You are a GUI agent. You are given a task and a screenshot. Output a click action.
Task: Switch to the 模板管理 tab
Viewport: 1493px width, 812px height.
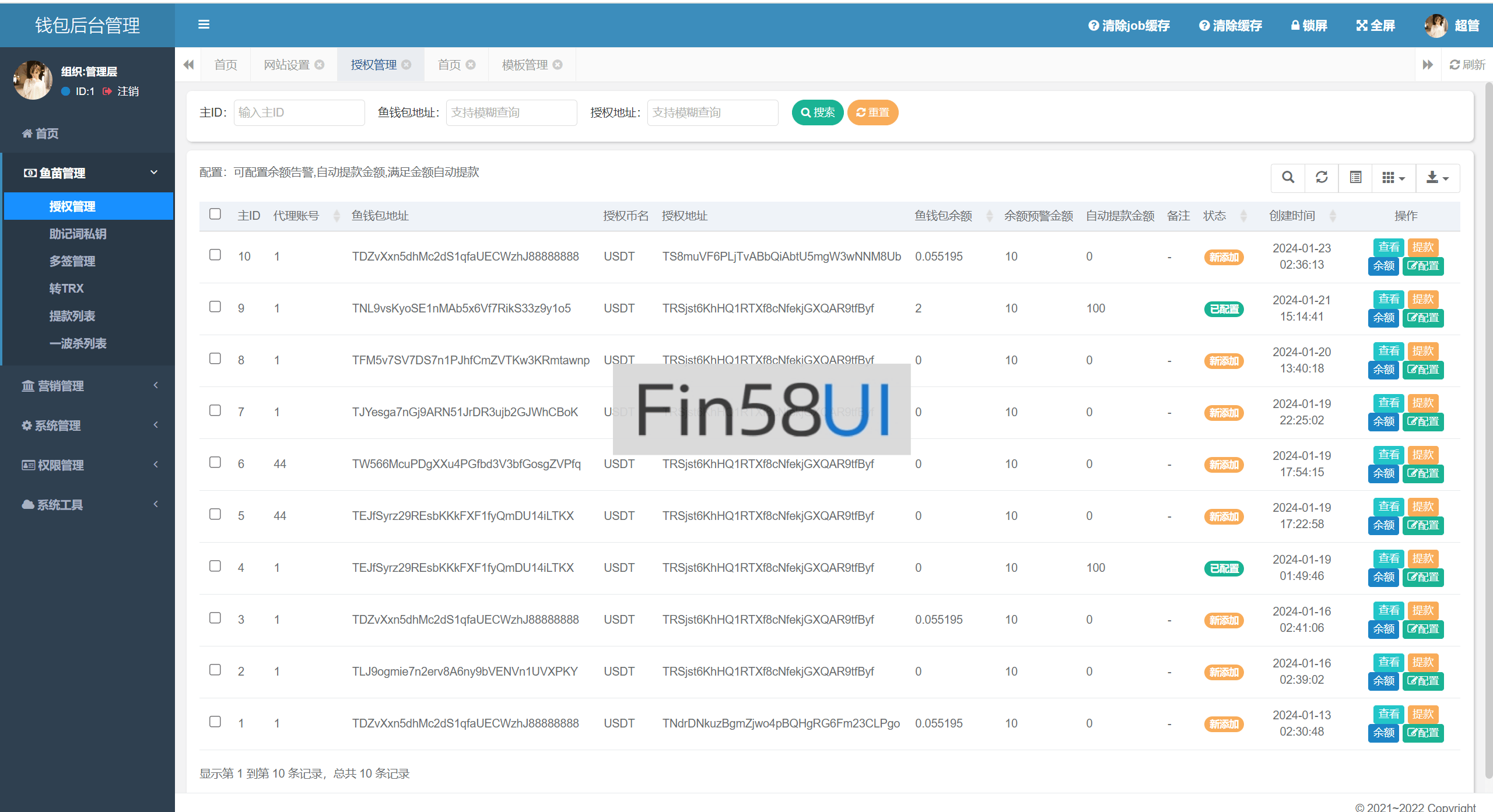click(524, 65)
